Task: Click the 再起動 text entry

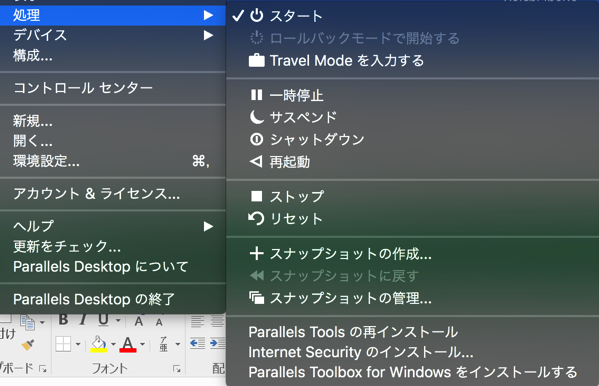Action: point(290,162)
